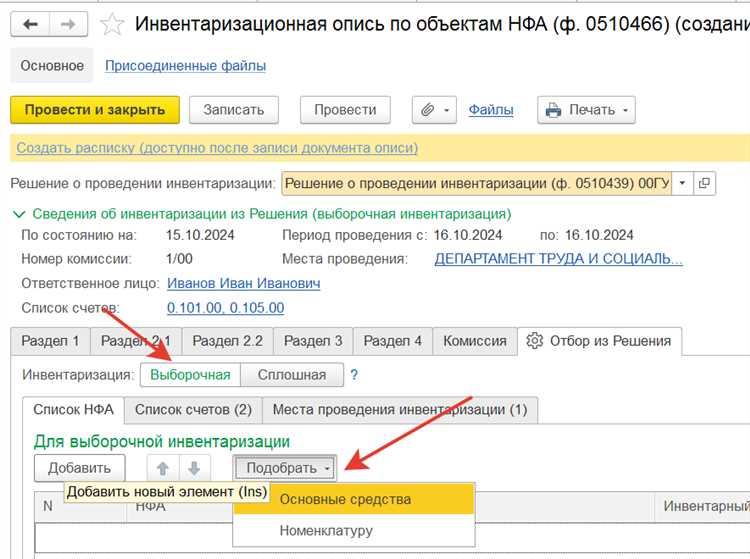Click the Записать button

[x=234, y=110]
